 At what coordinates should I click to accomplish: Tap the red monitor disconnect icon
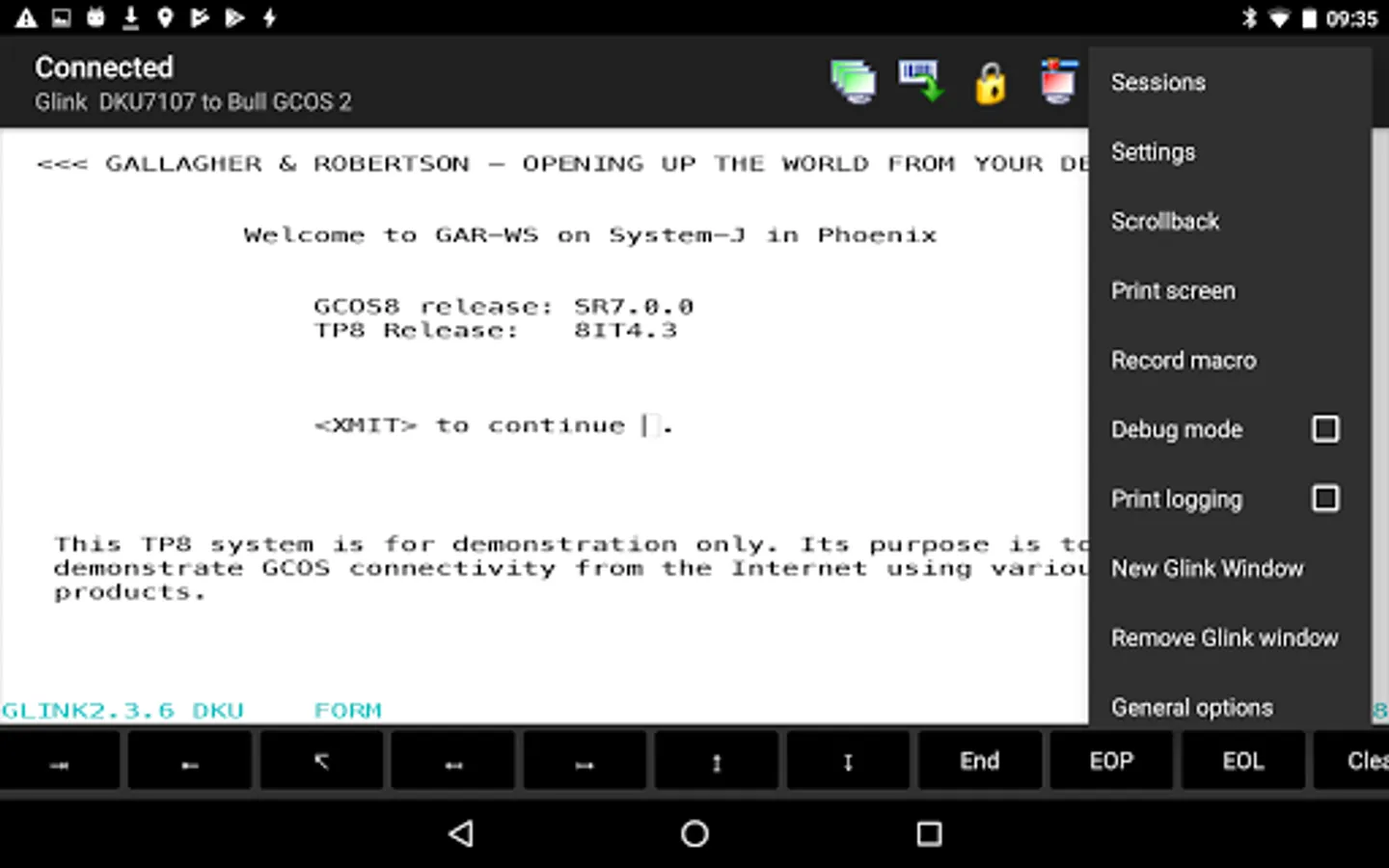tap(1058, 81)
